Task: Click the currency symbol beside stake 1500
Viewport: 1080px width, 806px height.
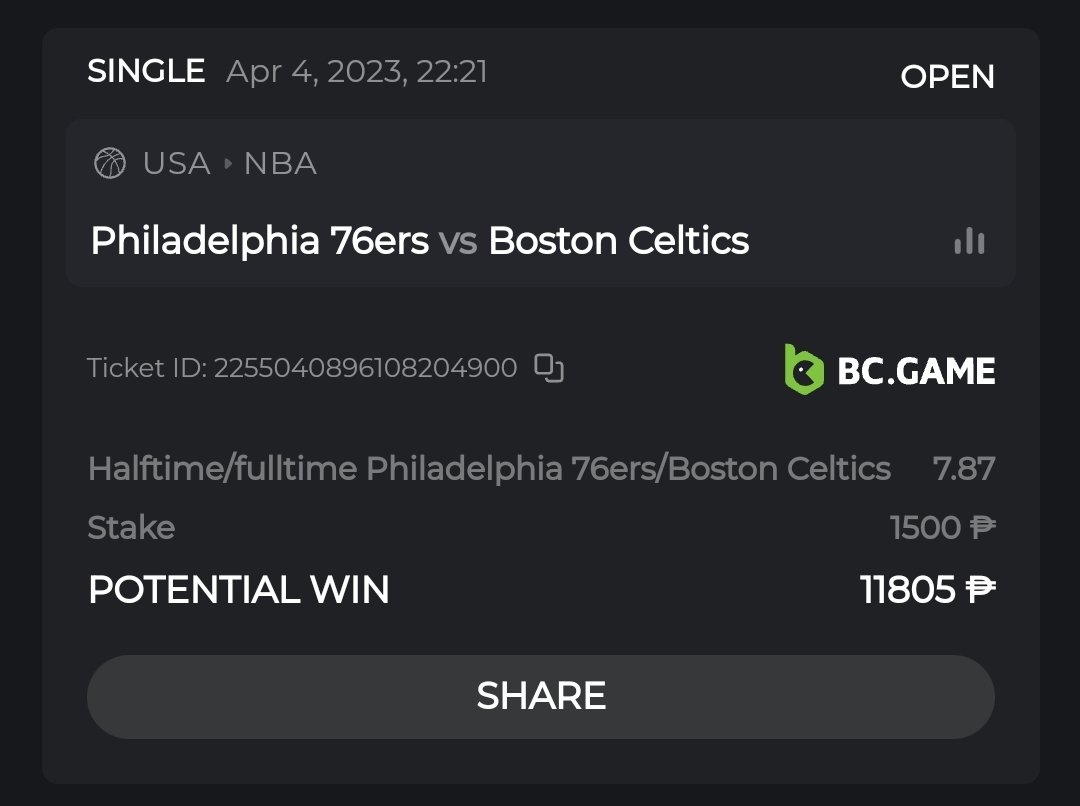Action: [x=982, y=527]
